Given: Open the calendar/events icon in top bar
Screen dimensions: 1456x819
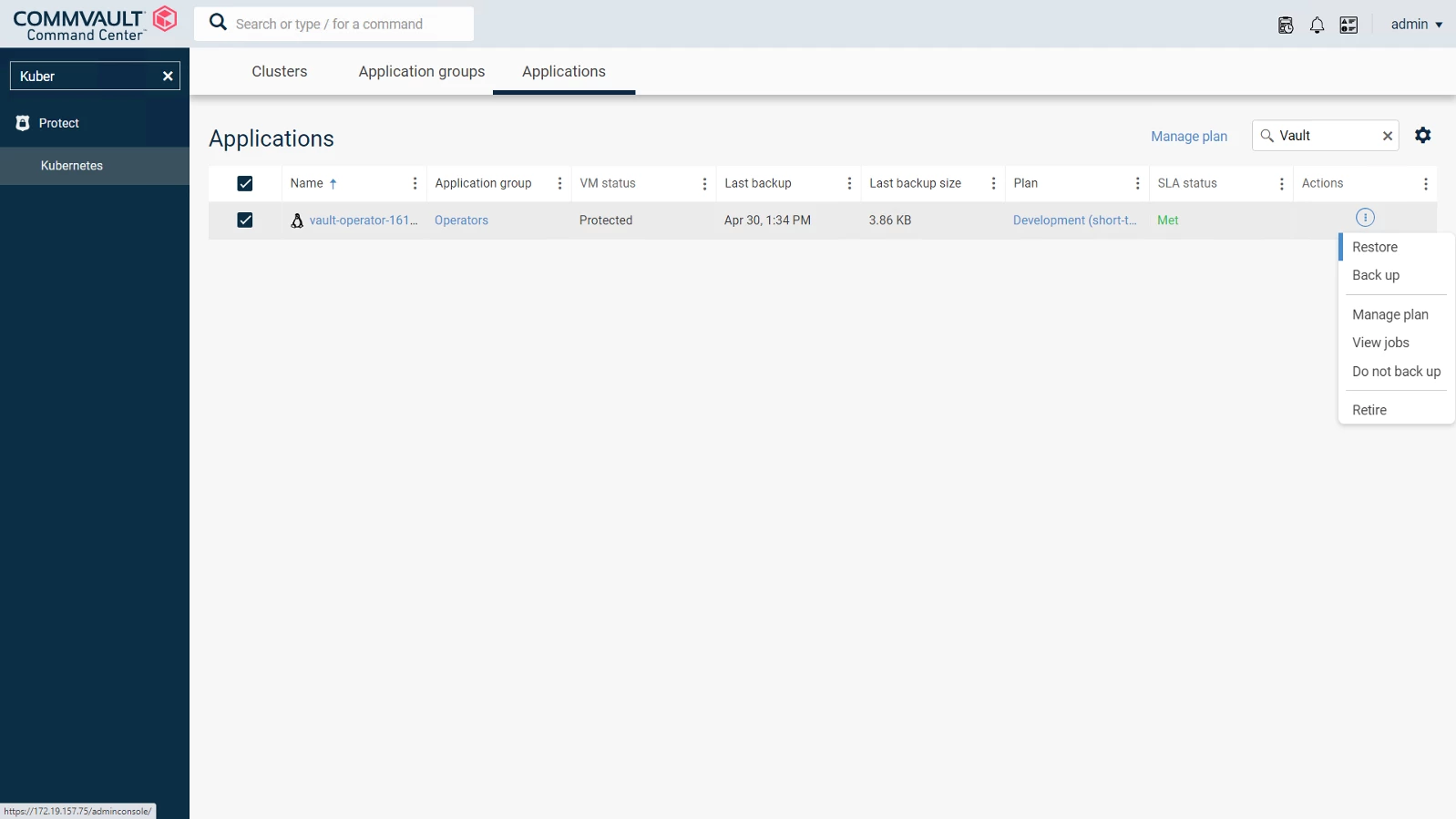Looking at the screenshot, I should point(1349,25).
